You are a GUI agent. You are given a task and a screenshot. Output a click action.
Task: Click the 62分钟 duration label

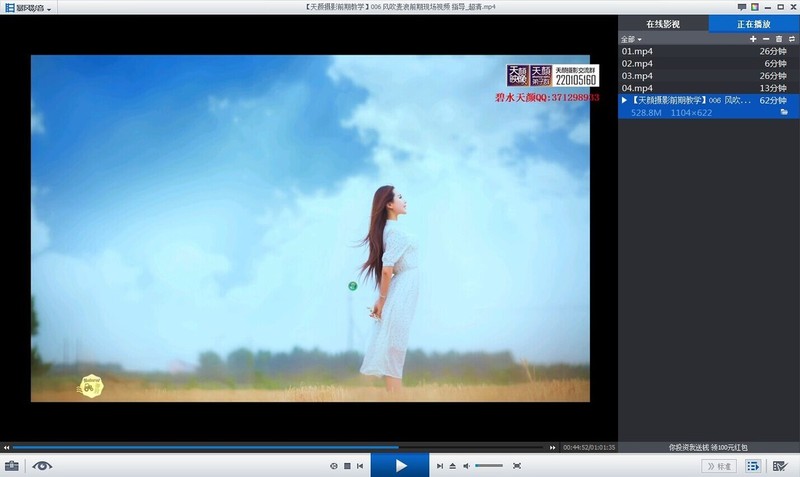point(773,101)
